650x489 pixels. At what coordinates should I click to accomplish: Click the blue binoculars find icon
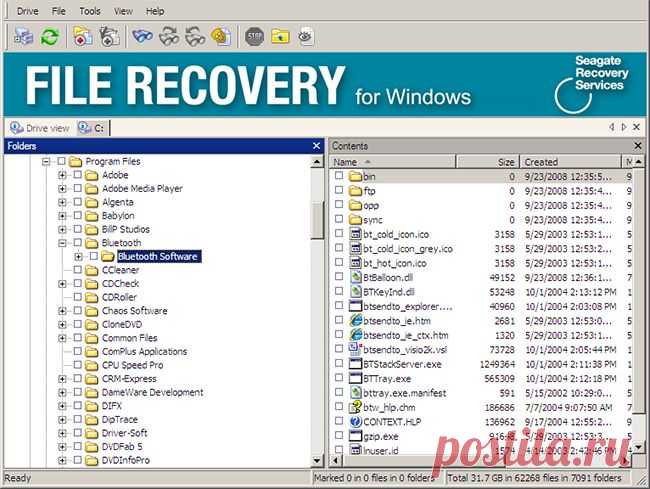point(142,37)
